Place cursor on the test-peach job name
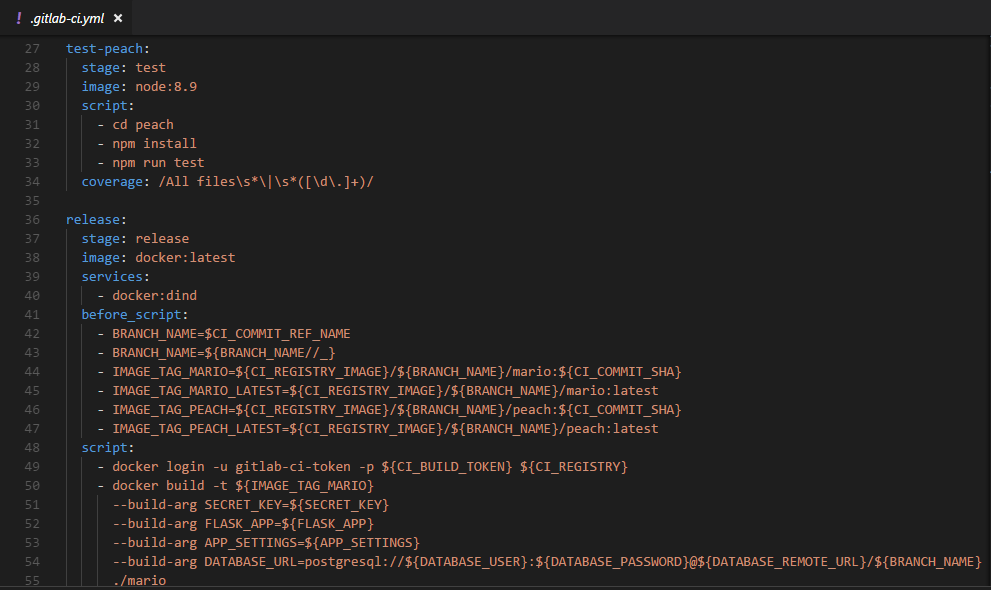Viewport: 991px width, 590px height. [x=105, y=48]
